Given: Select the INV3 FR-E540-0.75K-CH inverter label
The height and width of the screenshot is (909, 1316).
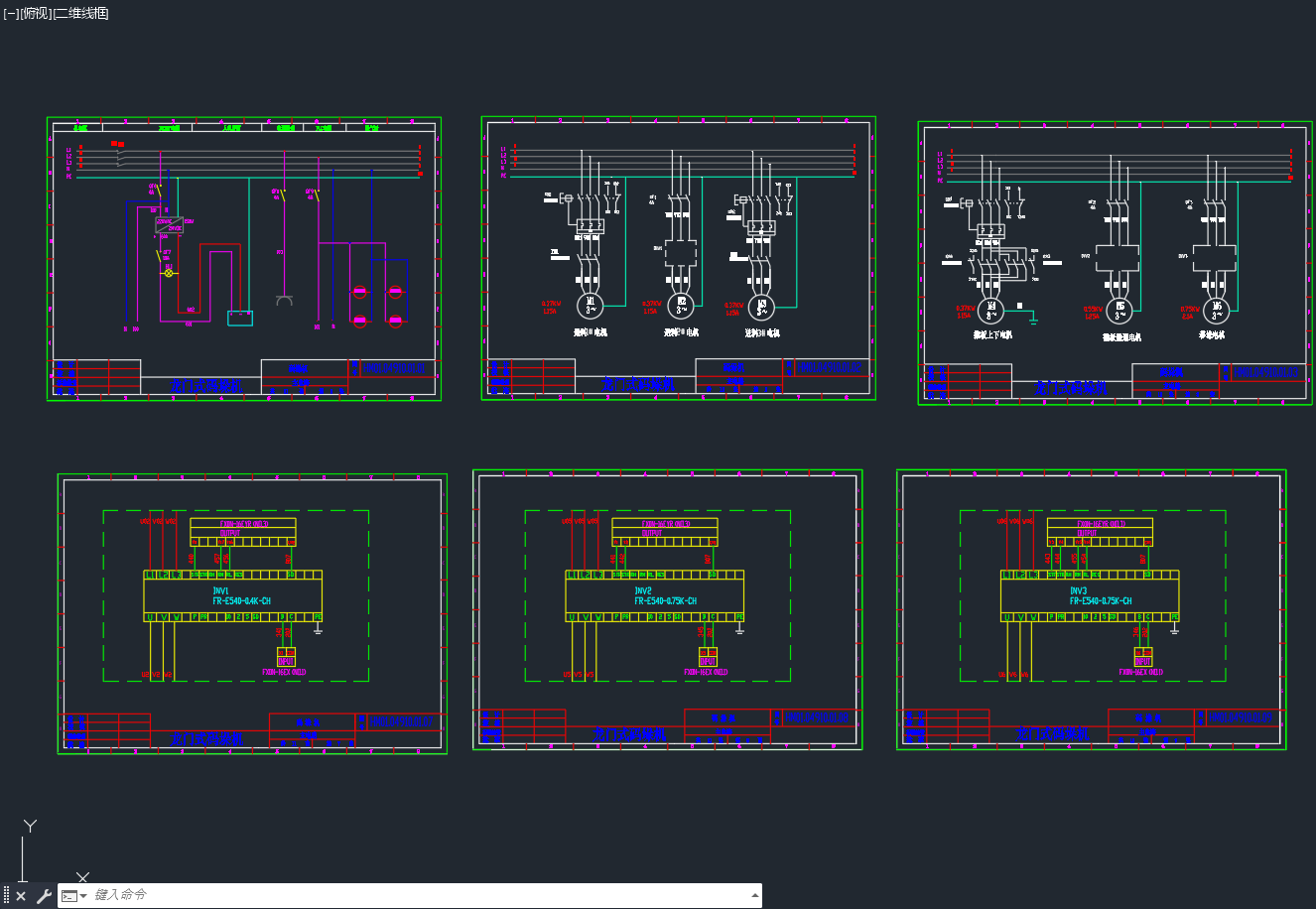Looking at the screenshot, I should (x=1100, y=595).
